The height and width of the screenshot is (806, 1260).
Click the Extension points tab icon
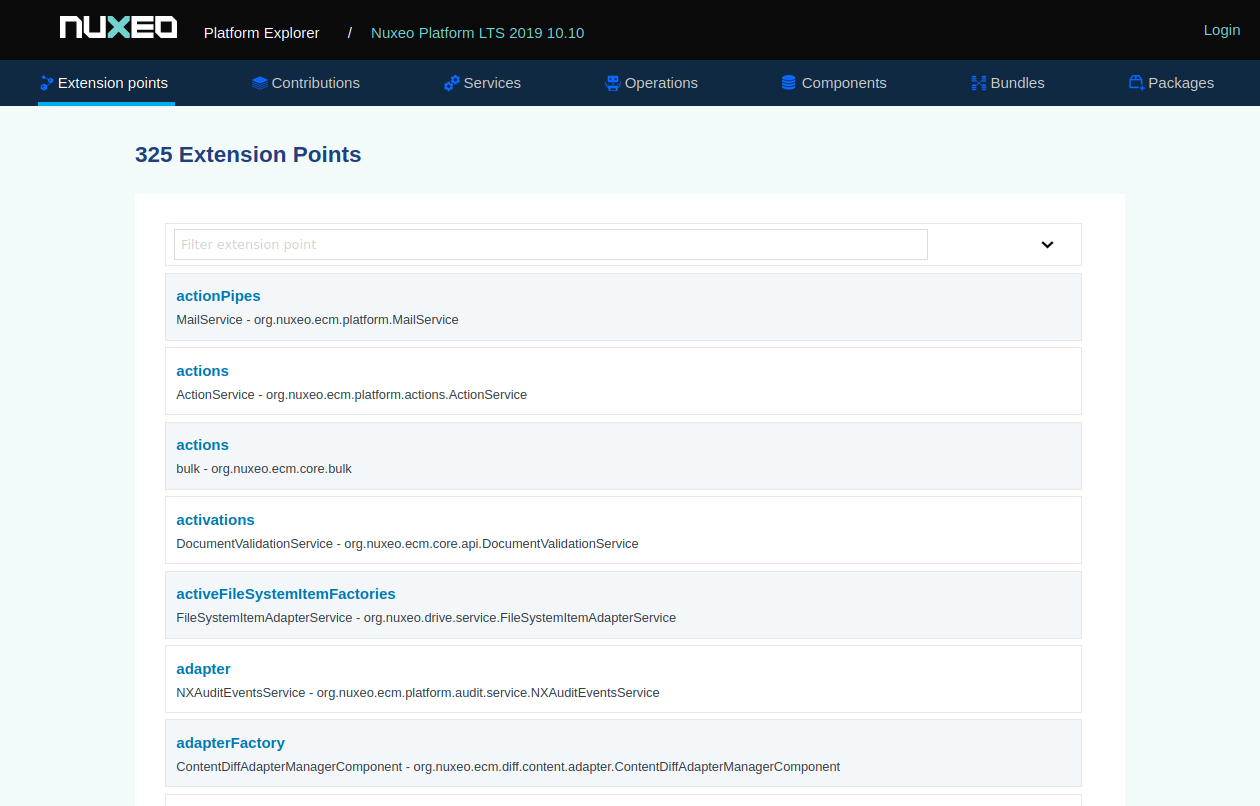pyautogui.click(x=46, y=83)
